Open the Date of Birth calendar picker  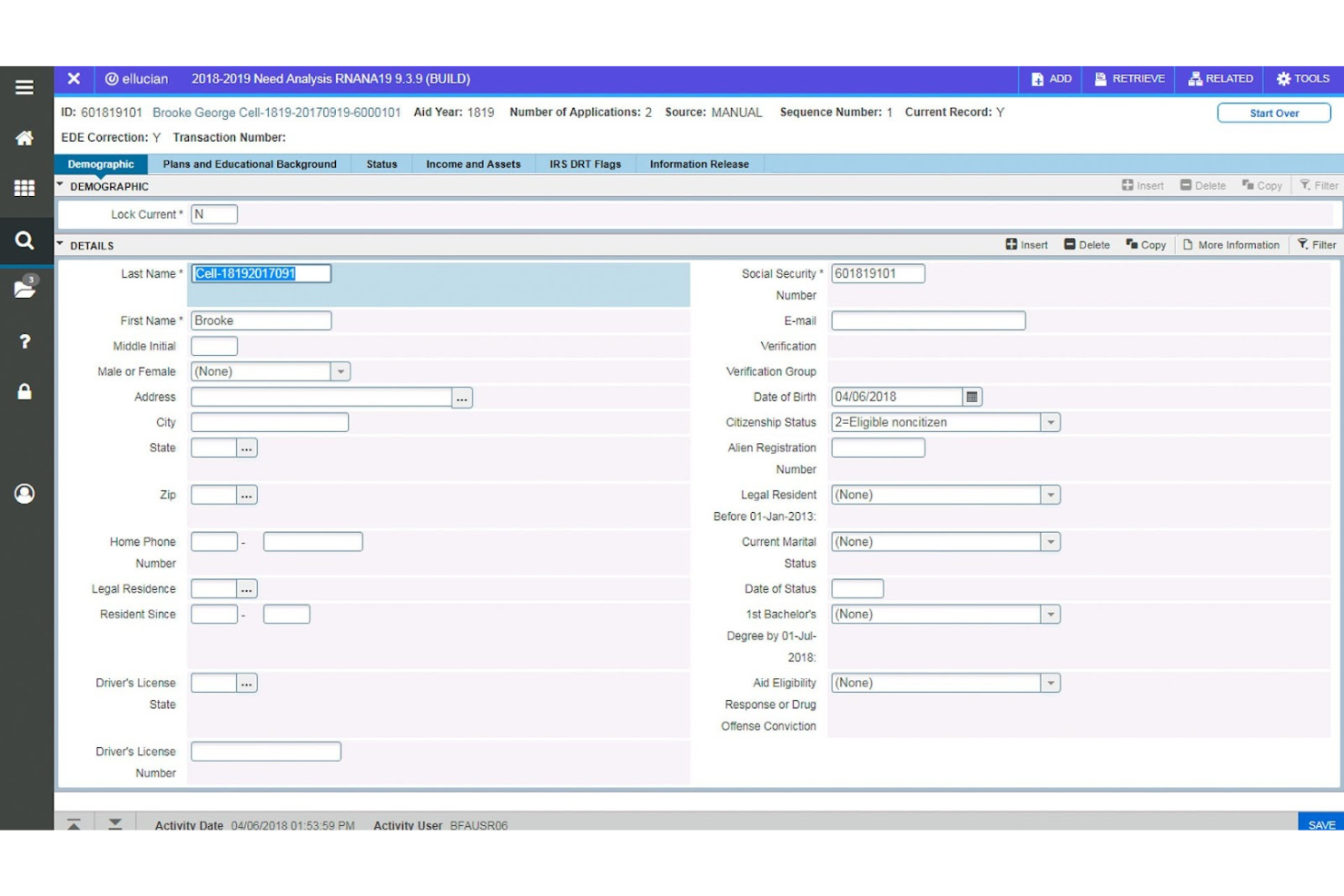tap(970, 397)
